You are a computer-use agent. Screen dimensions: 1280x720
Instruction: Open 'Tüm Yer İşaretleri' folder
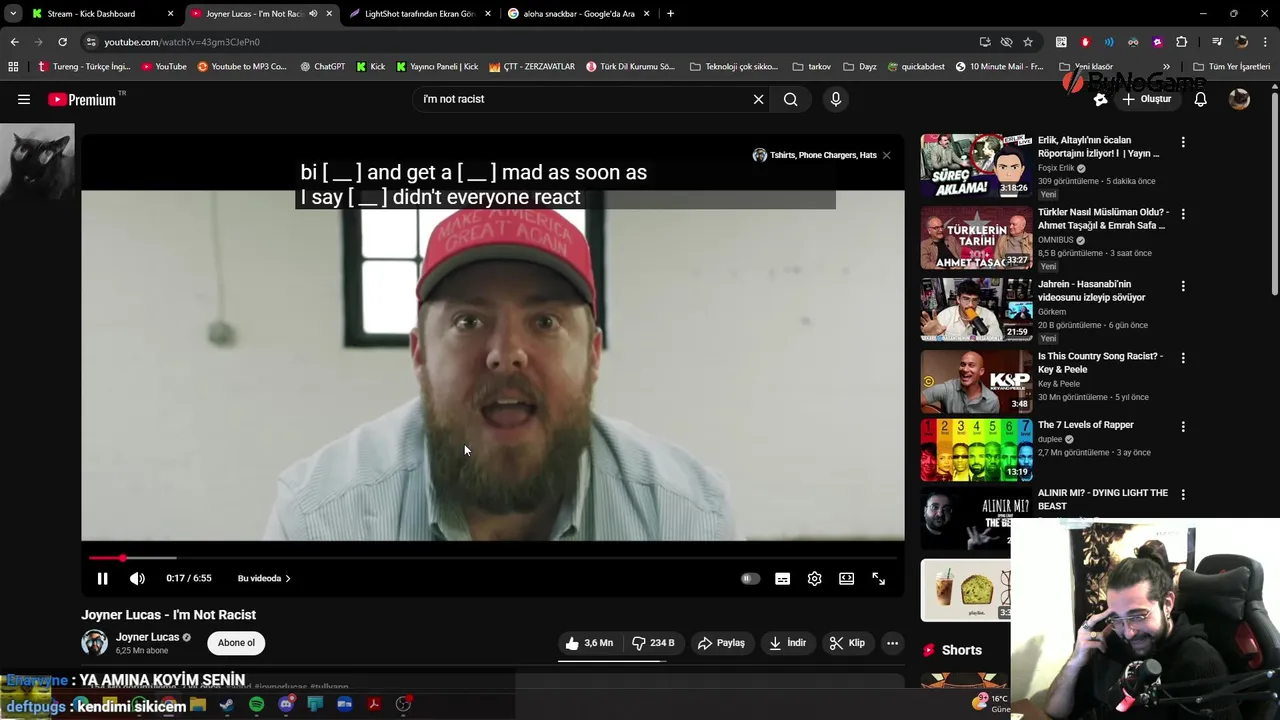(x=1232, y=67)
